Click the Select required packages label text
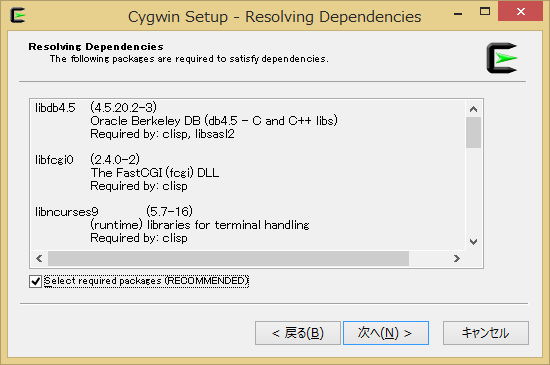This screenshot has width=550, height=365. [x=146, y=281]
